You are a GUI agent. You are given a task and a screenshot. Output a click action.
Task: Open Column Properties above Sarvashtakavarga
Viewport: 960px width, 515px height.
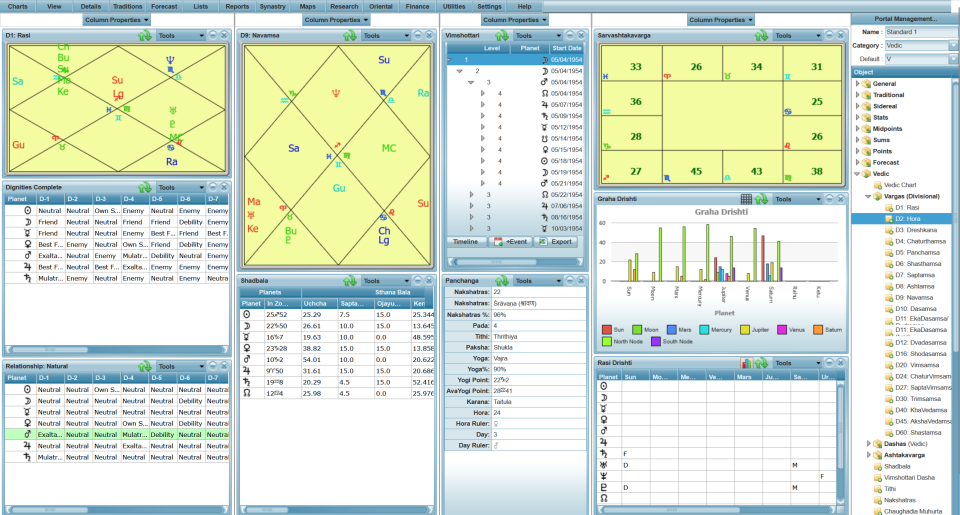click(721, 20)
